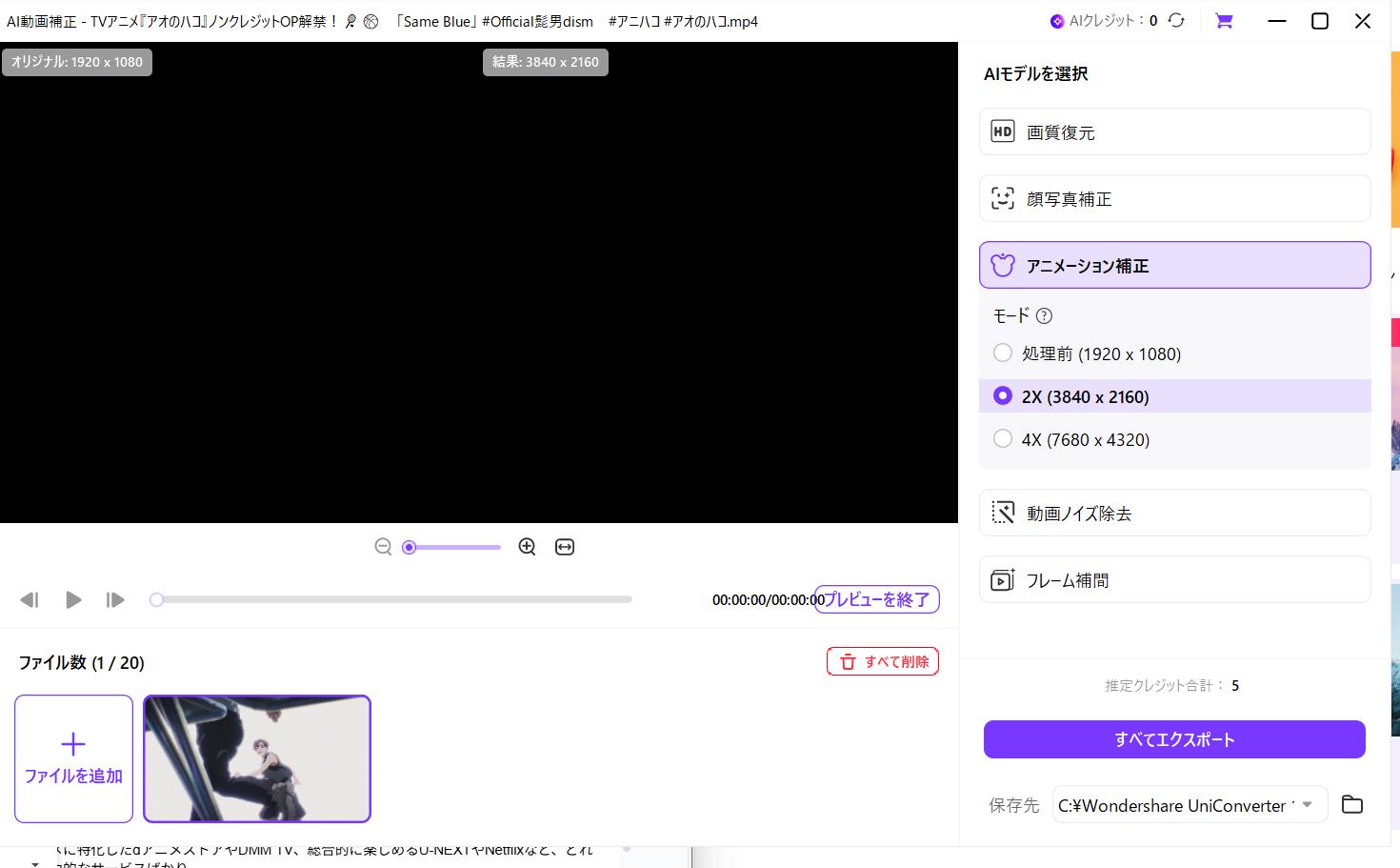This screenshot has height=868, width=1400.
Task: Select the 動画ノイズ除去 model
Action: coord(1174,513)
